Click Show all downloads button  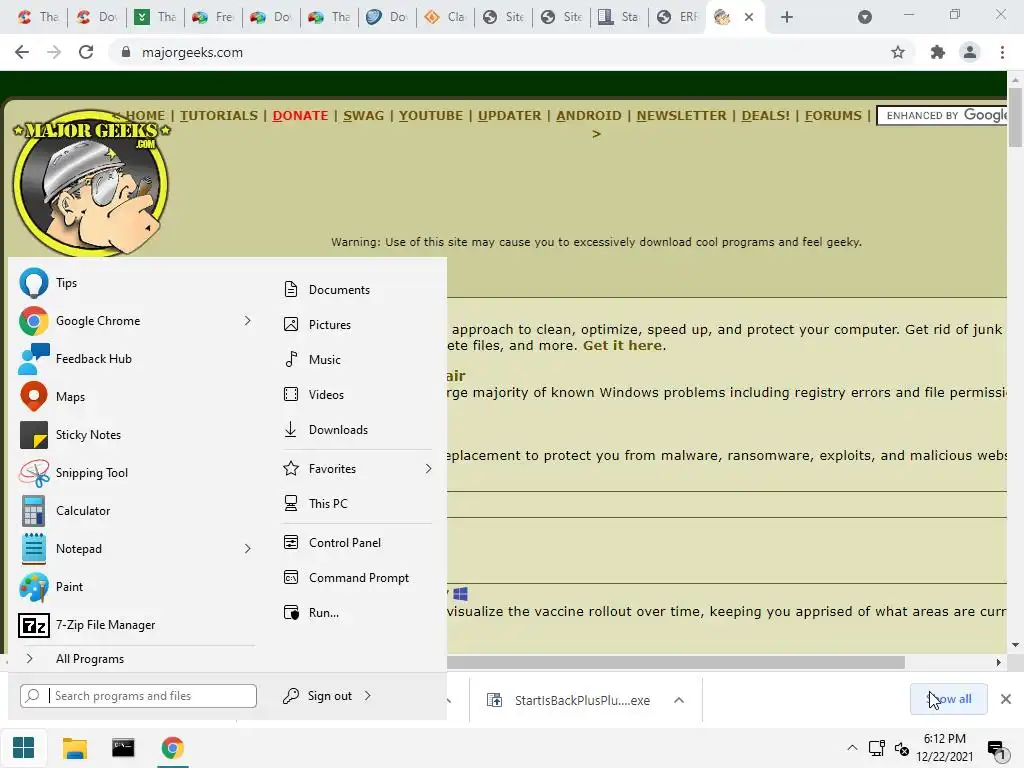(x=948, y=699)
